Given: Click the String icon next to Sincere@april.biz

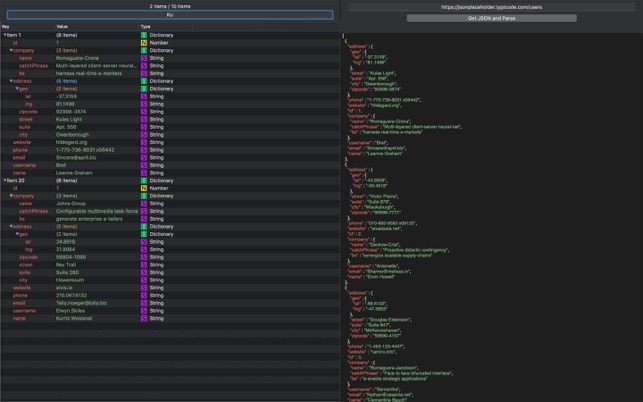Looking at the screenshot, I should (144, 158).
